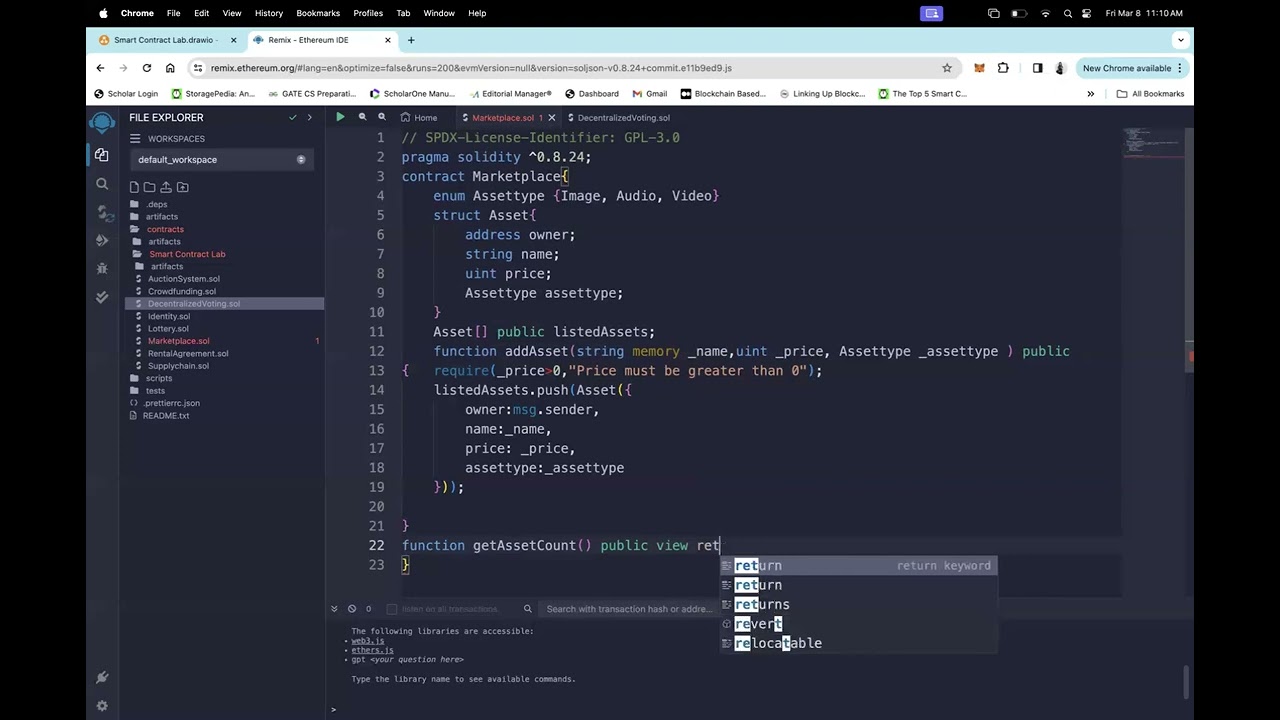Close the Marketplace.sol editor tab
This screenshot has height=720, width=1280.
tap(551, 117)
